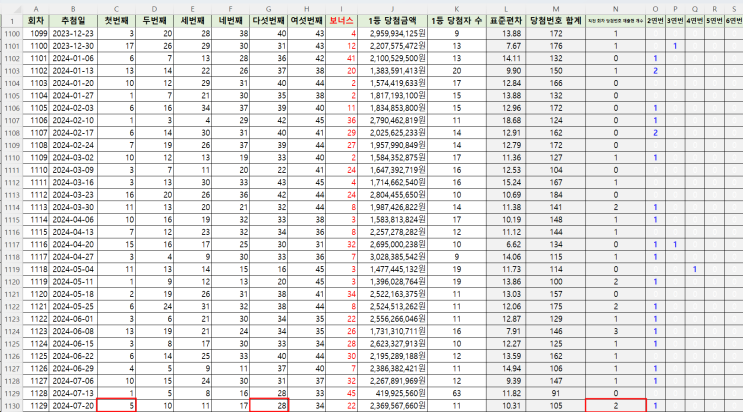Click the date cell 2024-05-04
Screen dimensions: 743x412
[73, 269]
